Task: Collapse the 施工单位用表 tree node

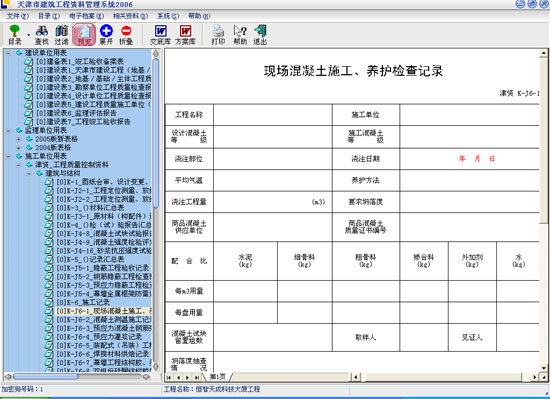Action: 8,156
